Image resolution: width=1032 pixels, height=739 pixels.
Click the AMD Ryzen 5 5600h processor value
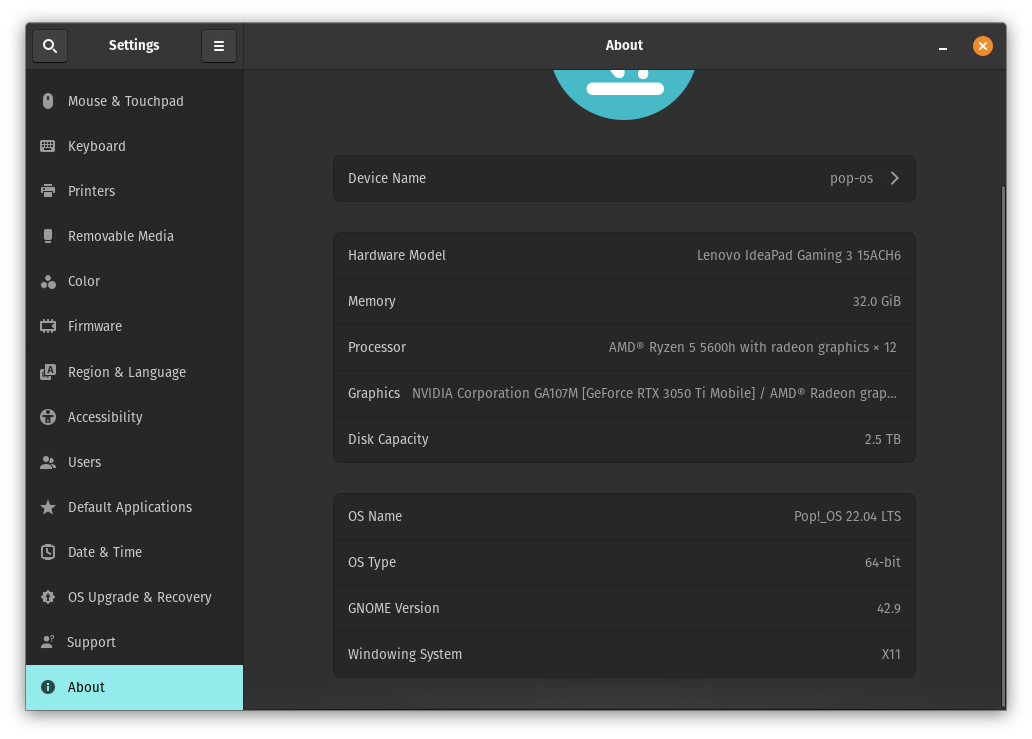click(x=752, y=347)
